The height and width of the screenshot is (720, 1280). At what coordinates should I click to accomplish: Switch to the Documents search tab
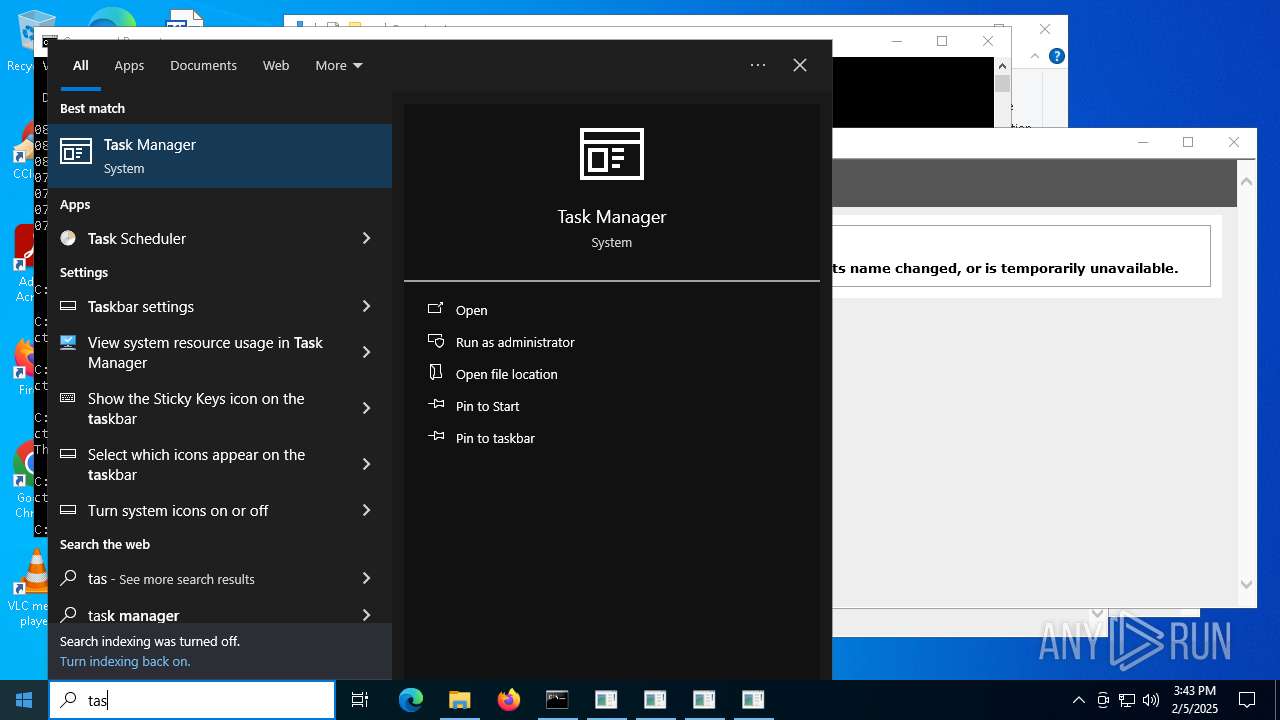[203, 65]
